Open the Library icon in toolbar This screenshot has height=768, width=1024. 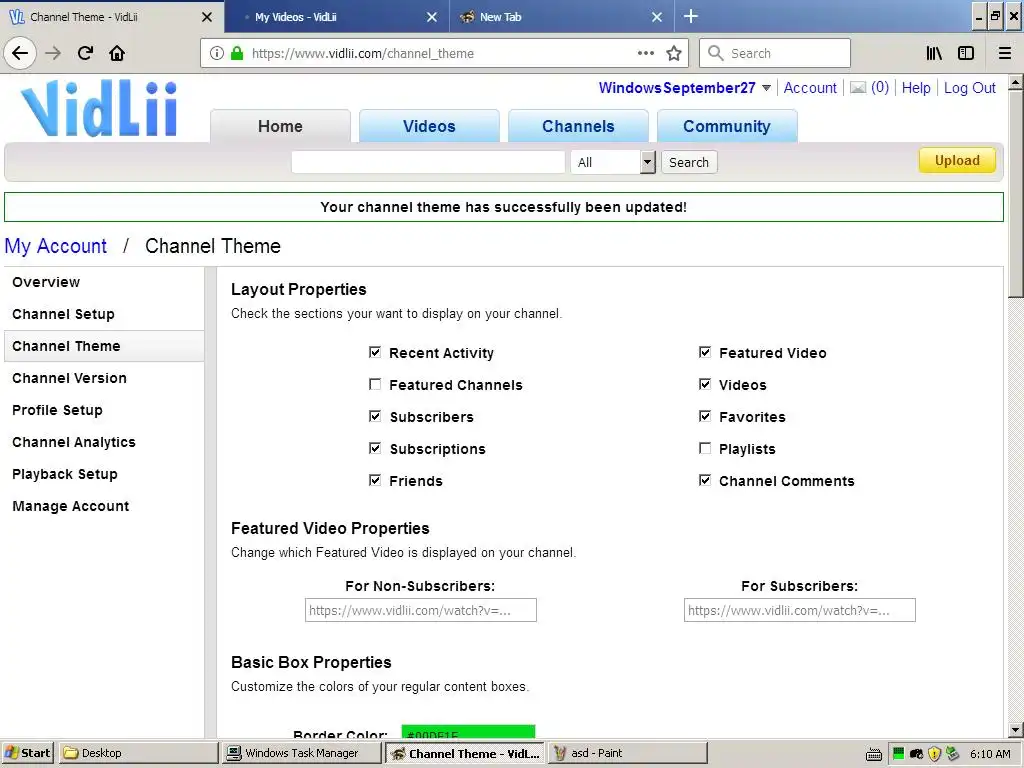[x=934, y=53]
